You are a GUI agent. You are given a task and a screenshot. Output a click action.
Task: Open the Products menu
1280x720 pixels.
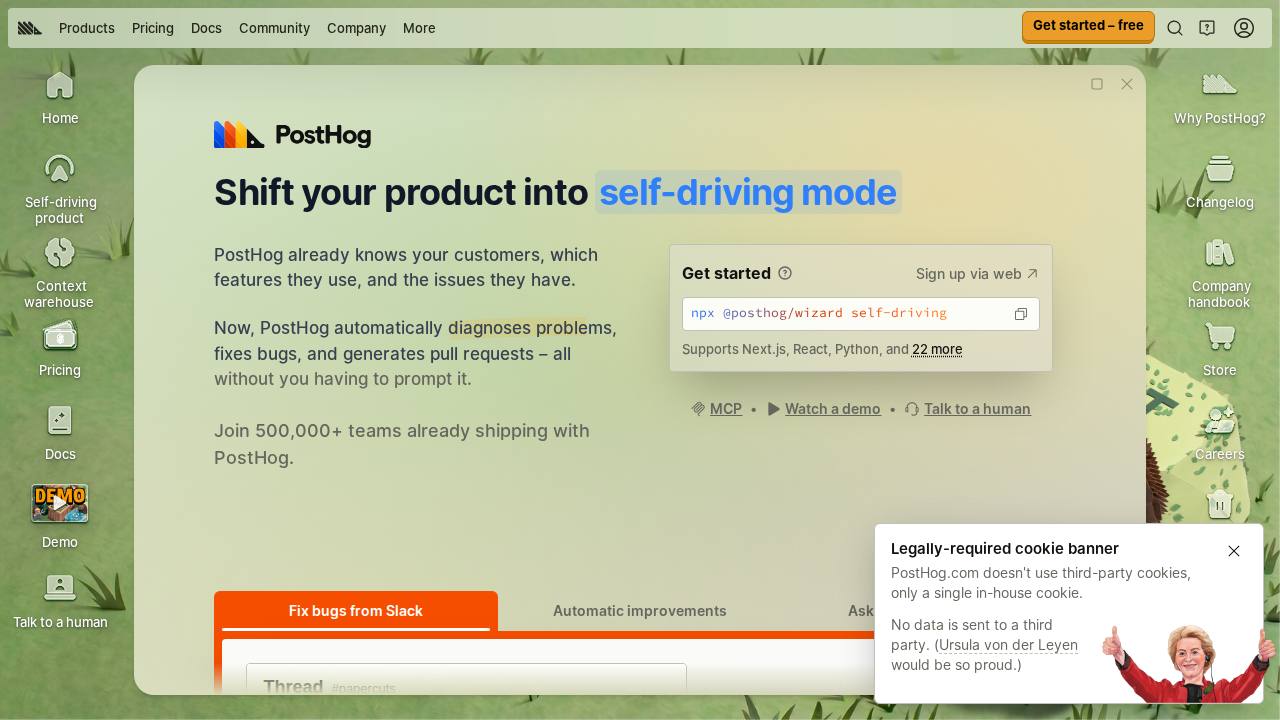[87, 28]
